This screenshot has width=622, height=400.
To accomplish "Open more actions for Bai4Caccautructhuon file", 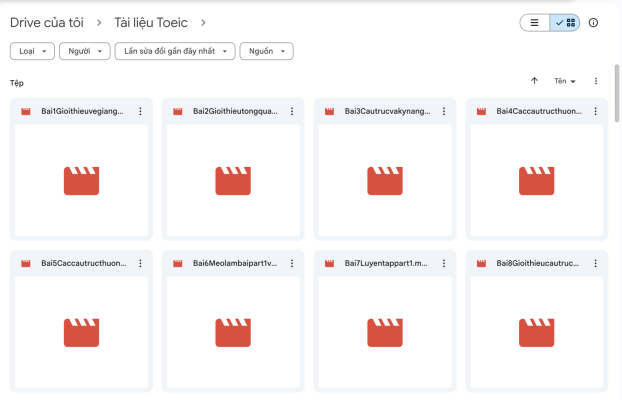I will [x=595, y=112].
